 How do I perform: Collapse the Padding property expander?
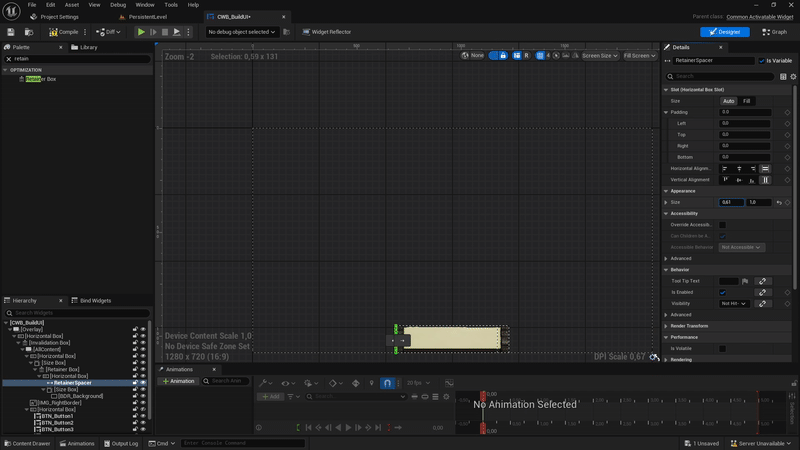click(667, 112)
